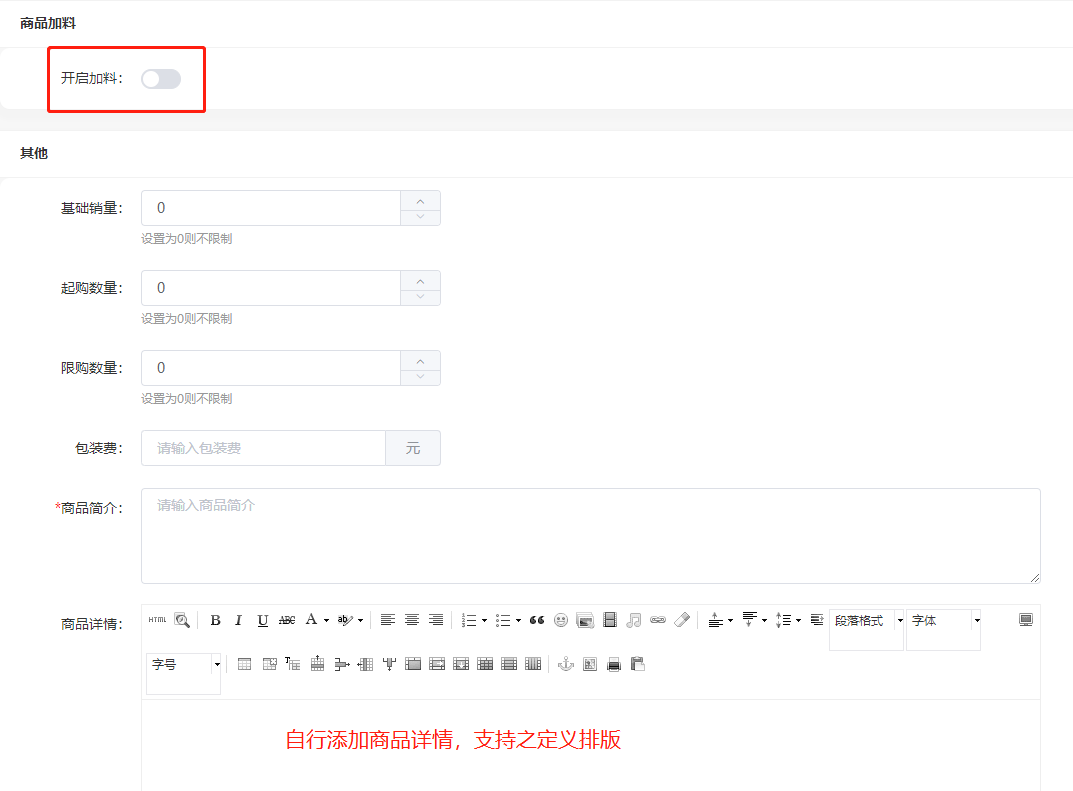Click the paste clipboard icon
The height and width of the screenshot is (791, 1073).
[x=638, y=664]
